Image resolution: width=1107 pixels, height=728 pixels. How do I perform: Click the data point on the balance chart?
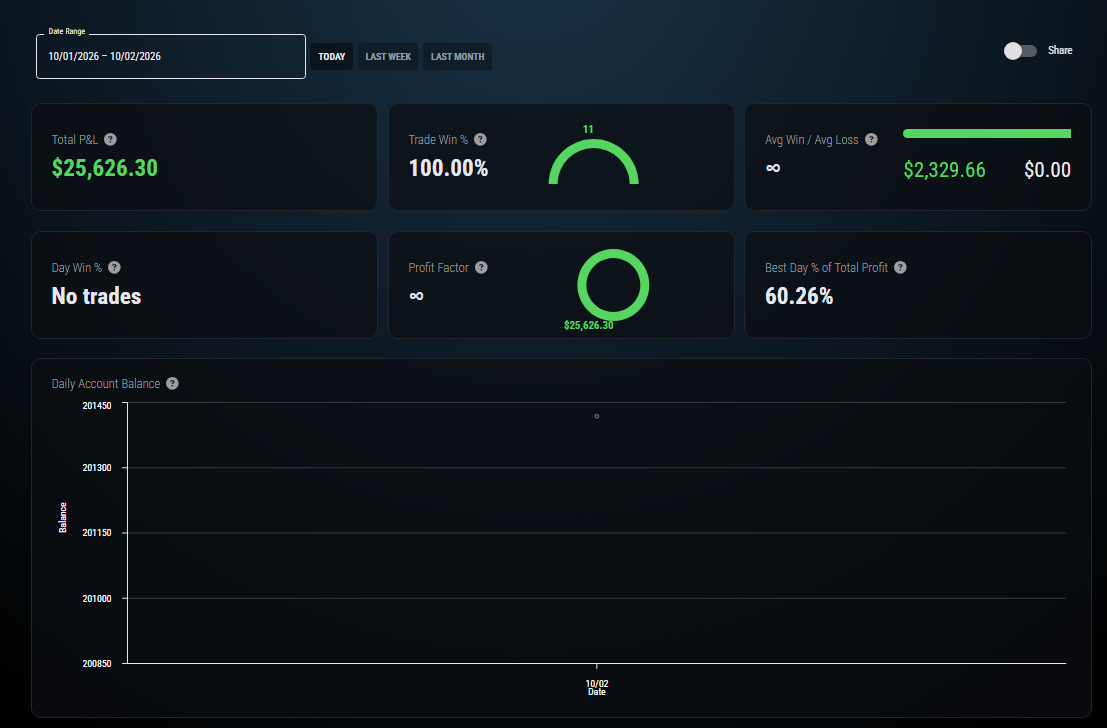point(597,417)
